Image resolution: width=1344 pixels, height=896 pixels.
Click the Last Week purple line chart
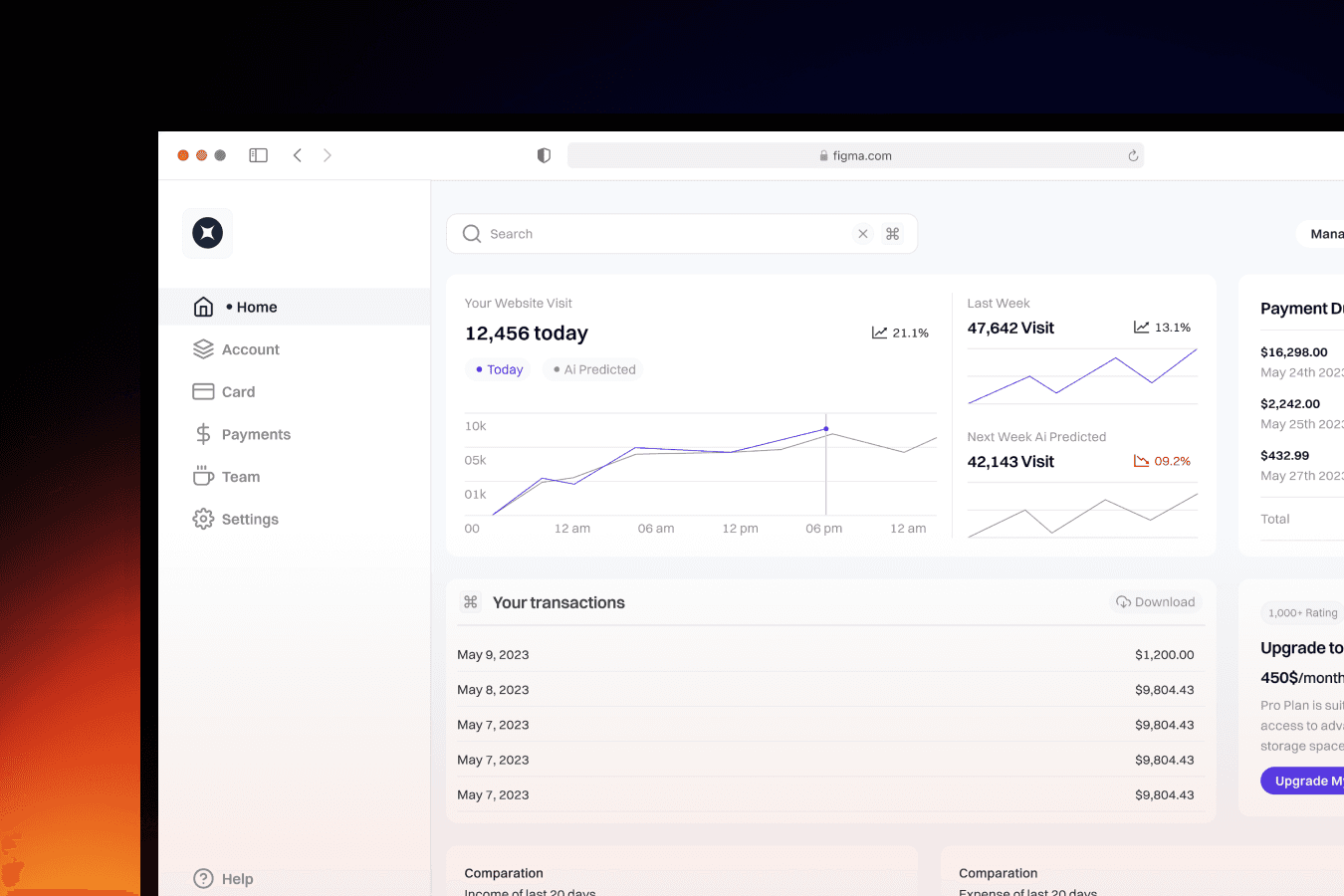1082,376
